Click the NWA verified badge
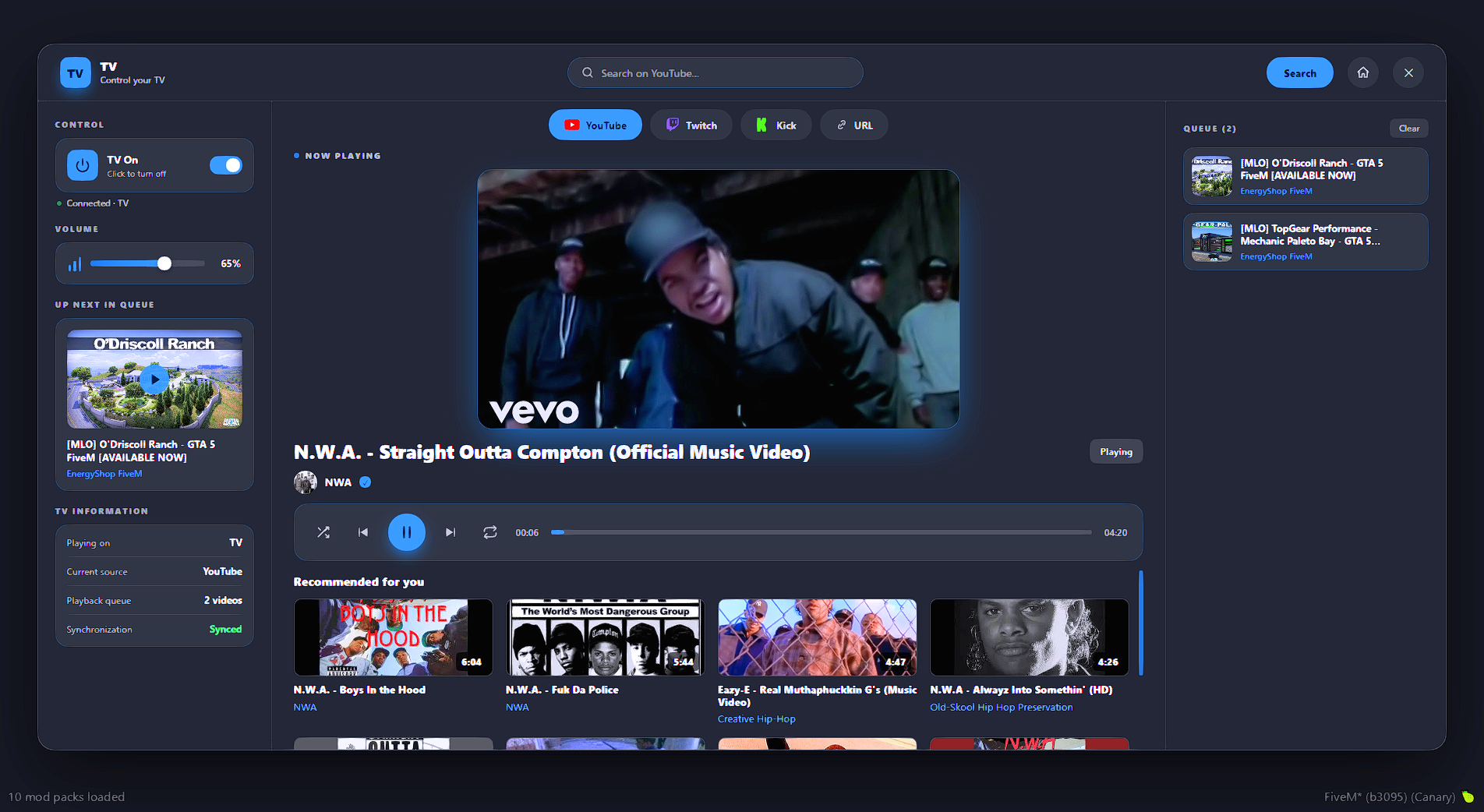Screen dimensions: 1484x812 (x=366, y=482)
